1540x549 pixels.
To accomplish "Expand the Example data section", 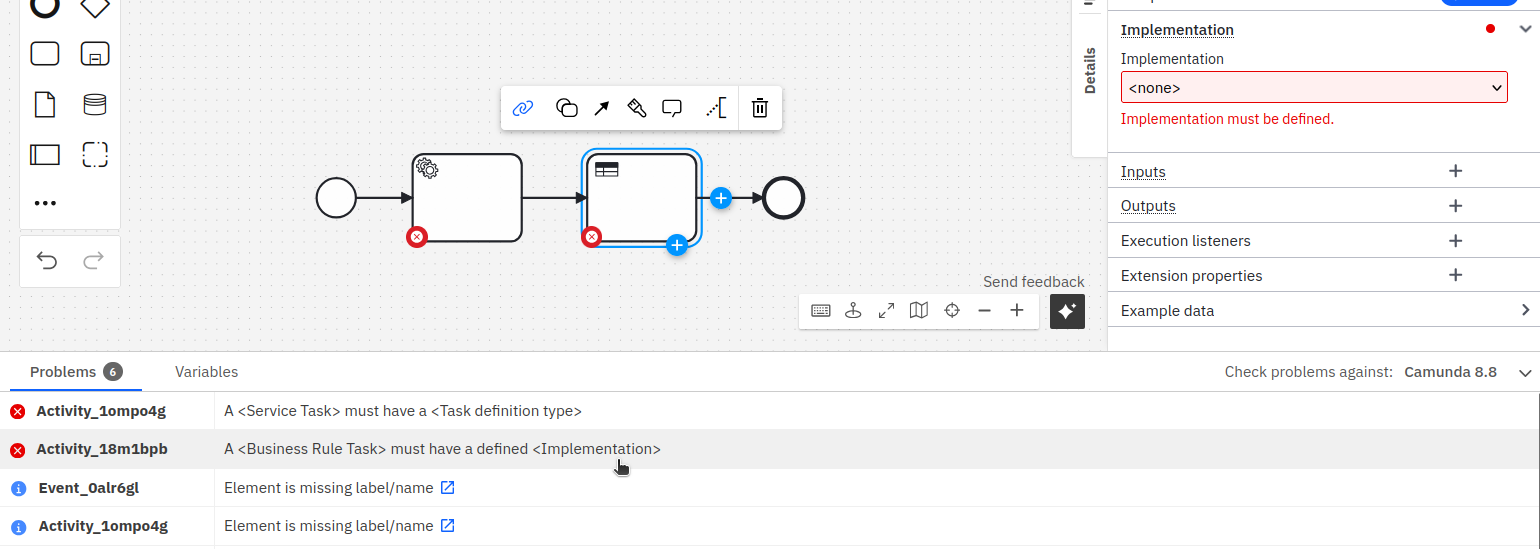I will pos(1525,310).
